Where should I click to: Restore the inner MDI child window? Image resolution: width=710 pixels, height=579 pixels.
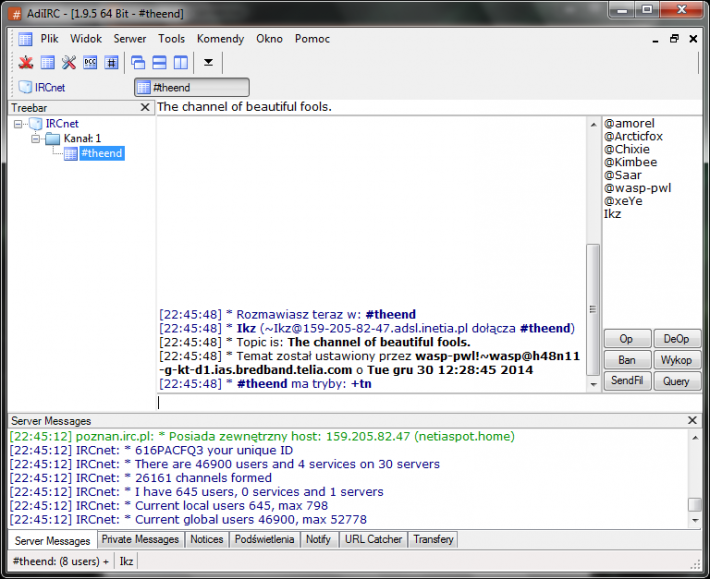674,39
